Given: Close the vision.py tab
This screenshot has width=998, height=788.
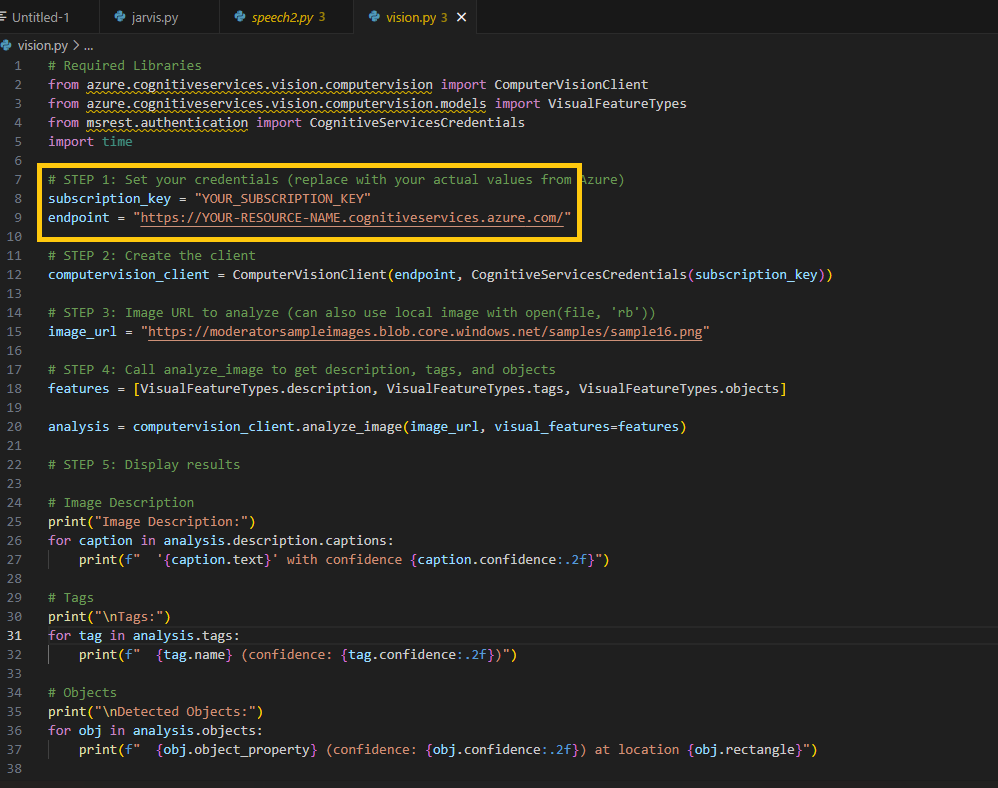Looking at the screenshot, I should tap(461, 17).
